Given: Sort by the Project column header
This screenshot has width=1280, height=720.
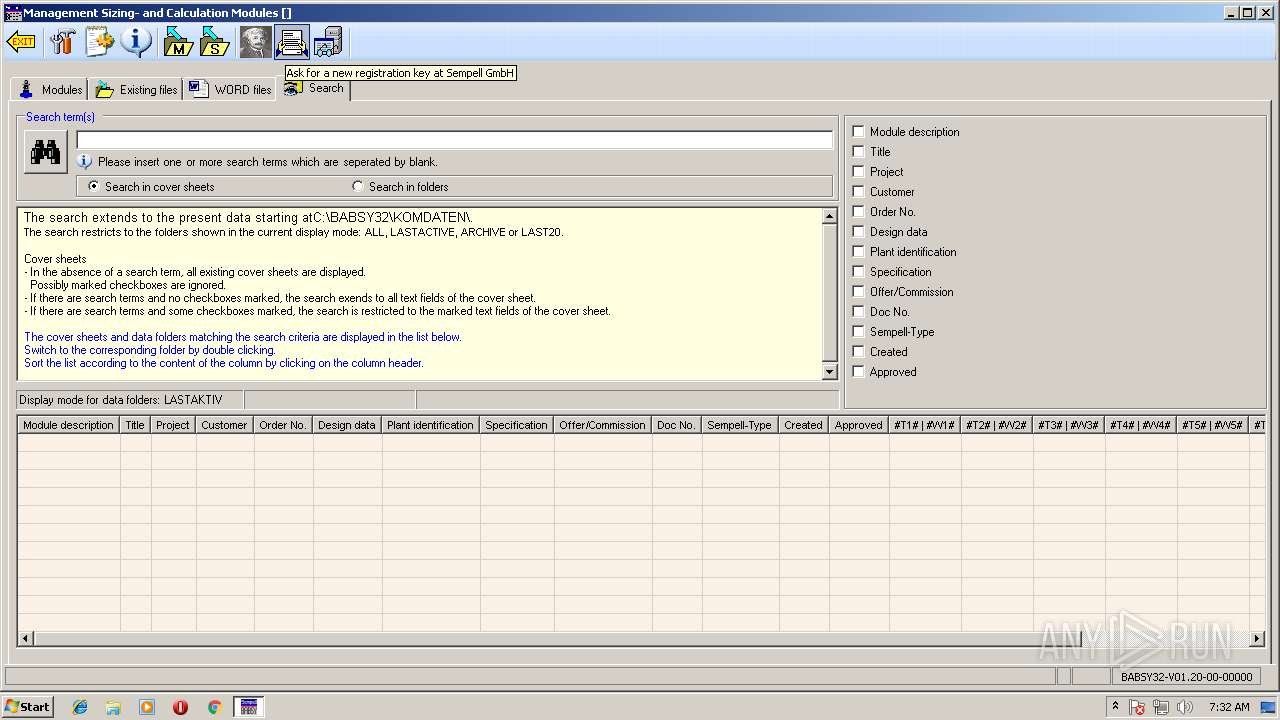Looking at the screenshot, I should click(x=173, y=425).
